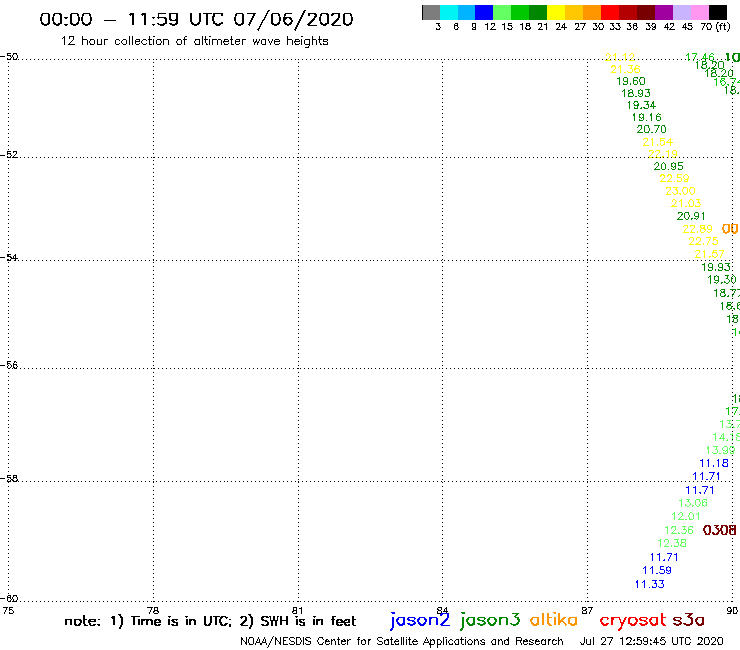The width and height of the screenshot is (740, 650).
Task: Click the longitude label 81
Action: click(x=298, y=610)
